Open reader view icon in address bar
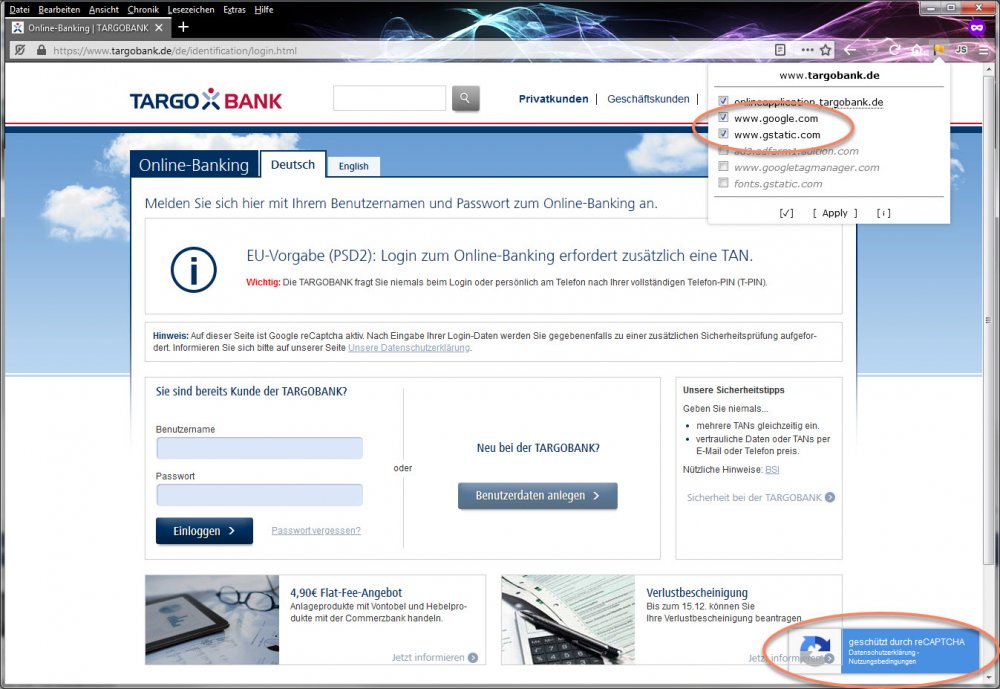The width and height of the screenshot is (1000, 689). point(780,50)
